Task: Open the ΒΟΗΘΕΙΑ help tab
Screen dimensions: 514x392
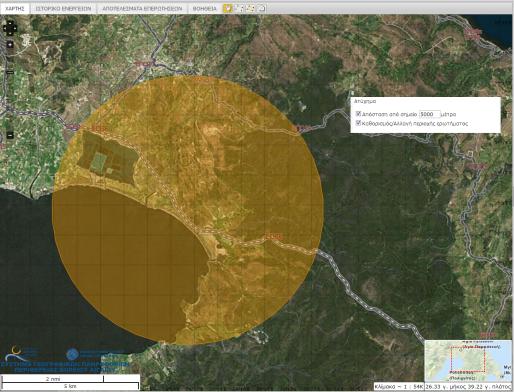Action: pos(205,8)
